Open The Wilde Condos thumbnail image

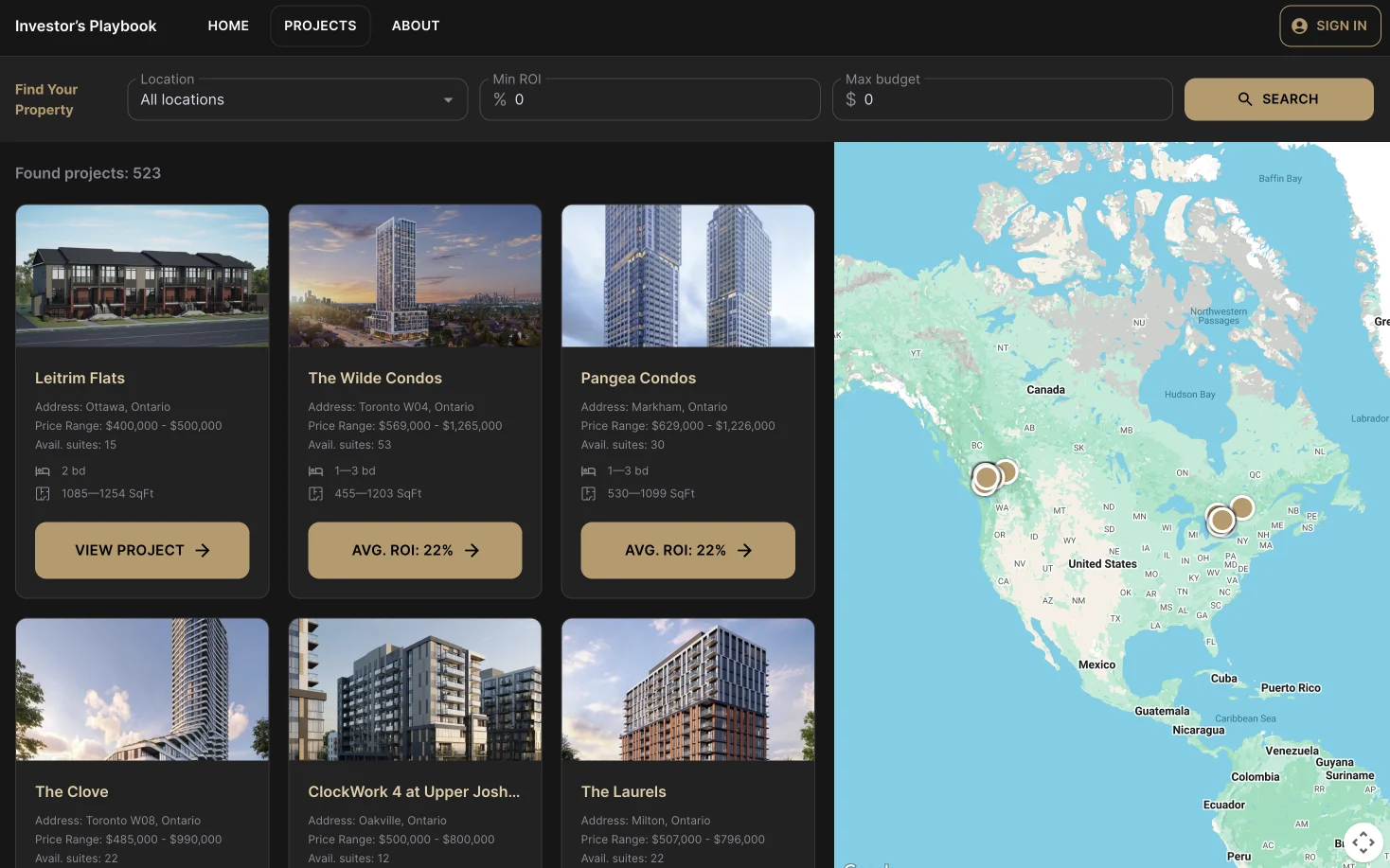(415, 275)
